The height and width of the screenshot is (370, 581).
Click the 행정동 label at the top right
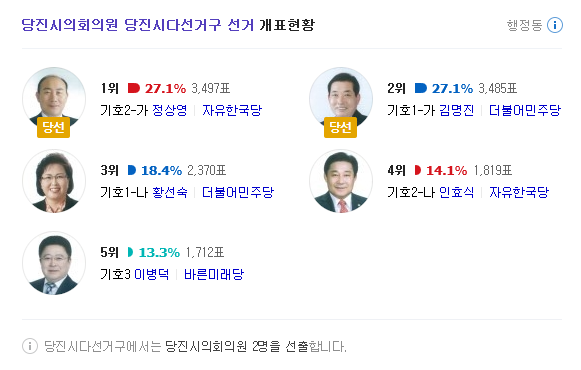coord(524,25)
